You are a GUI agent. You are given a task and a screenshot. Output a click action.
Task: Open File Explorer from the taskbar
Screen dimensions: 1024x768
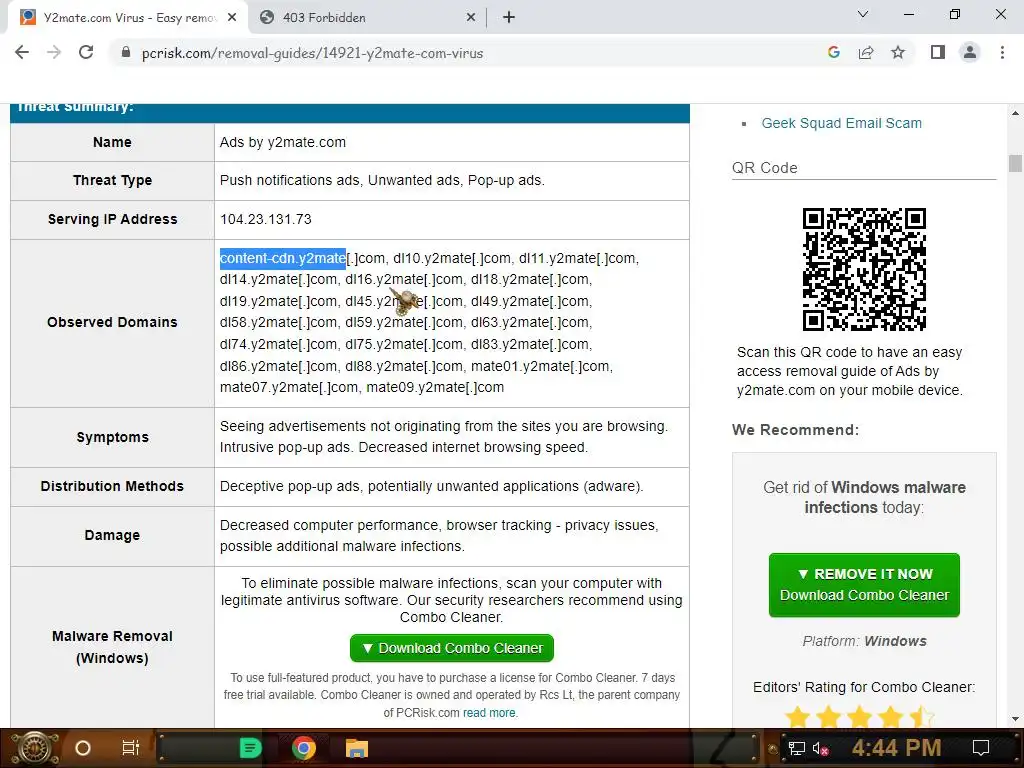(x=357, y=748)
